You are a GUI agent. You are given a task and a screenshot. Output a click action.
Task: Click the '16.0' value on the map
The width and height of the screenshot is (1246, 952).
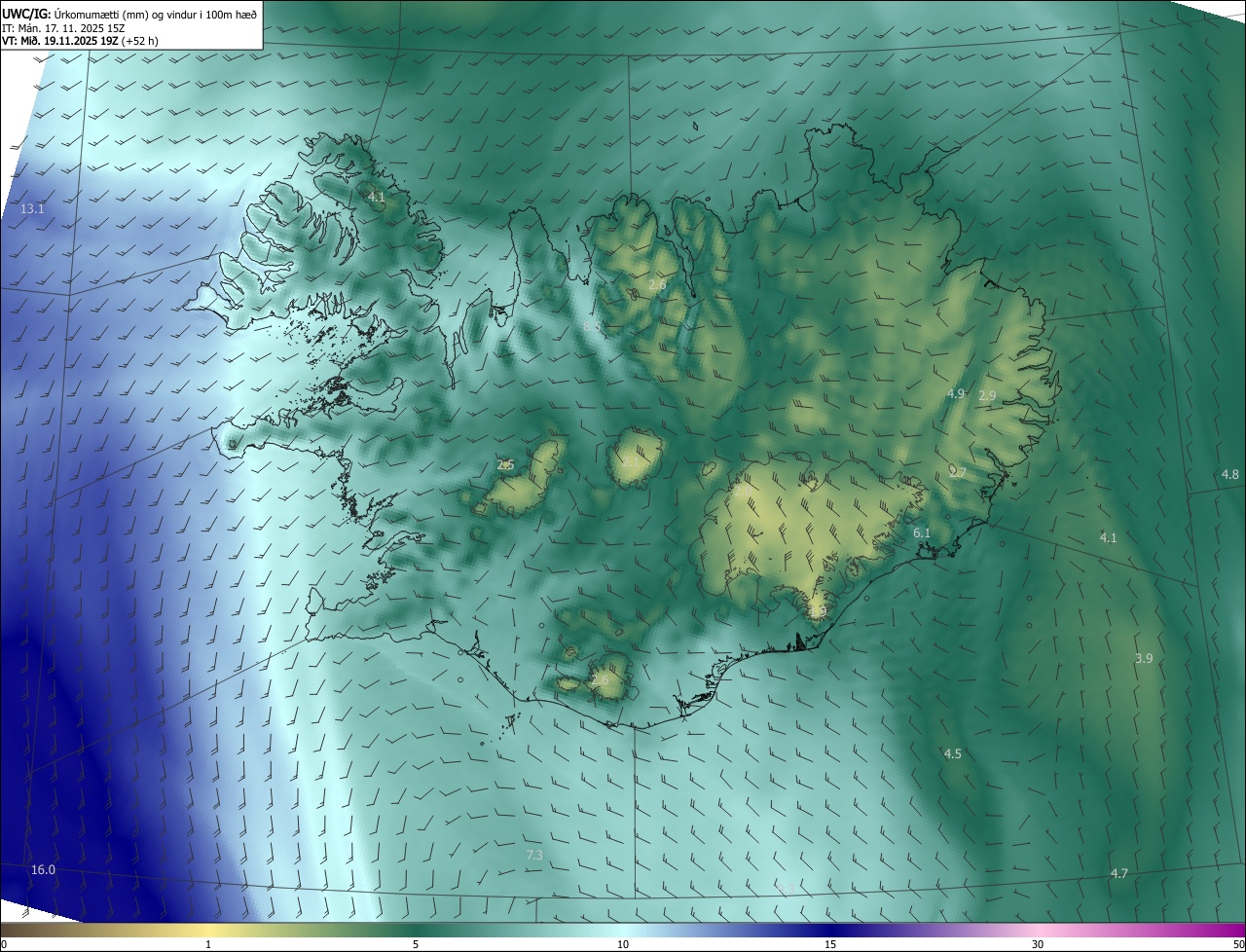point(43,869)
